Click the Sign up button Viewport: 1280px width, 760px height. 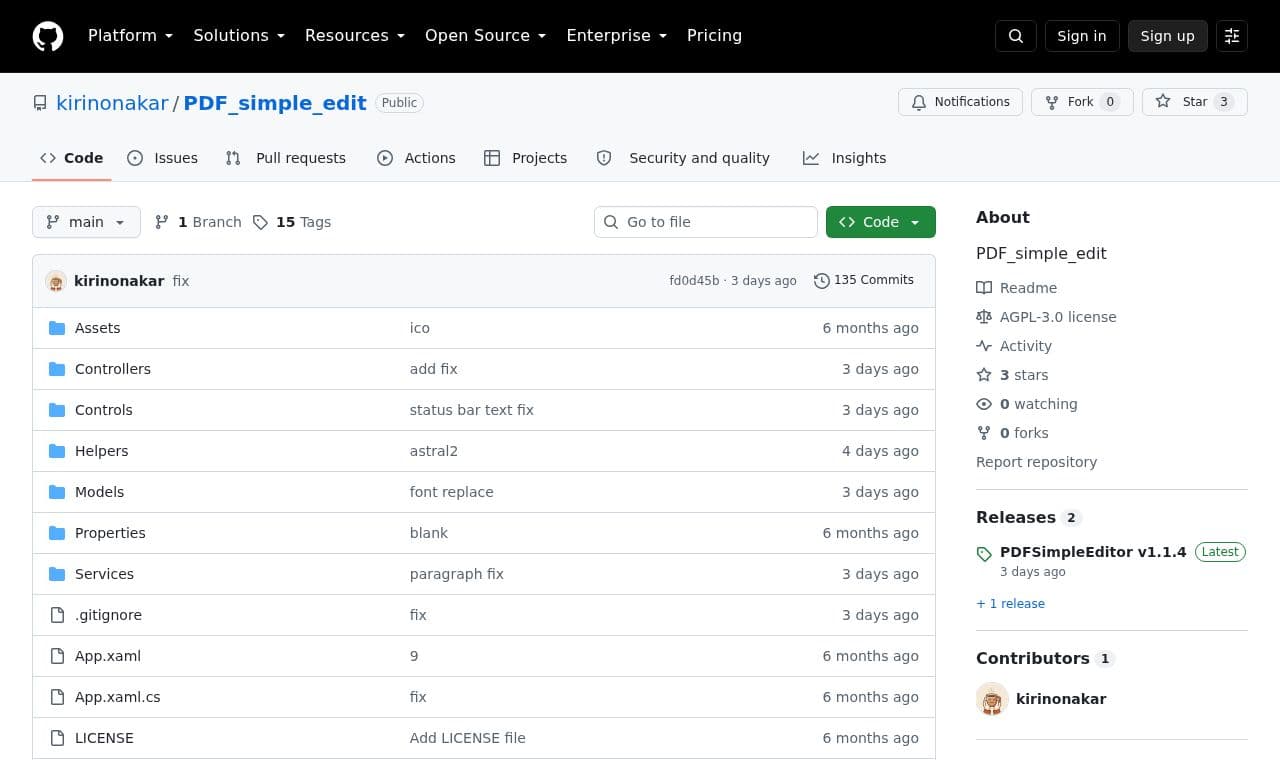(x=1168, y=36)
